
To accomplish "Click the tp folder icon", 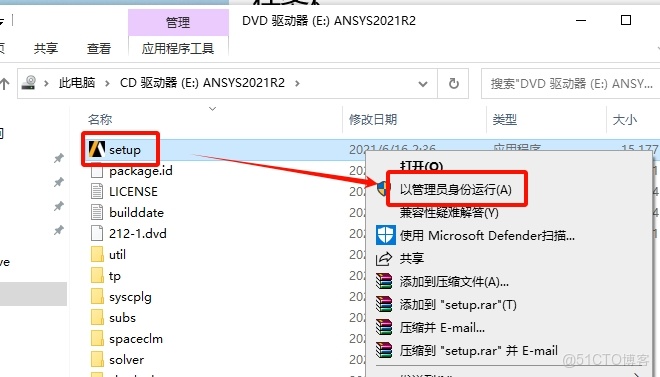I will (97, 276).
